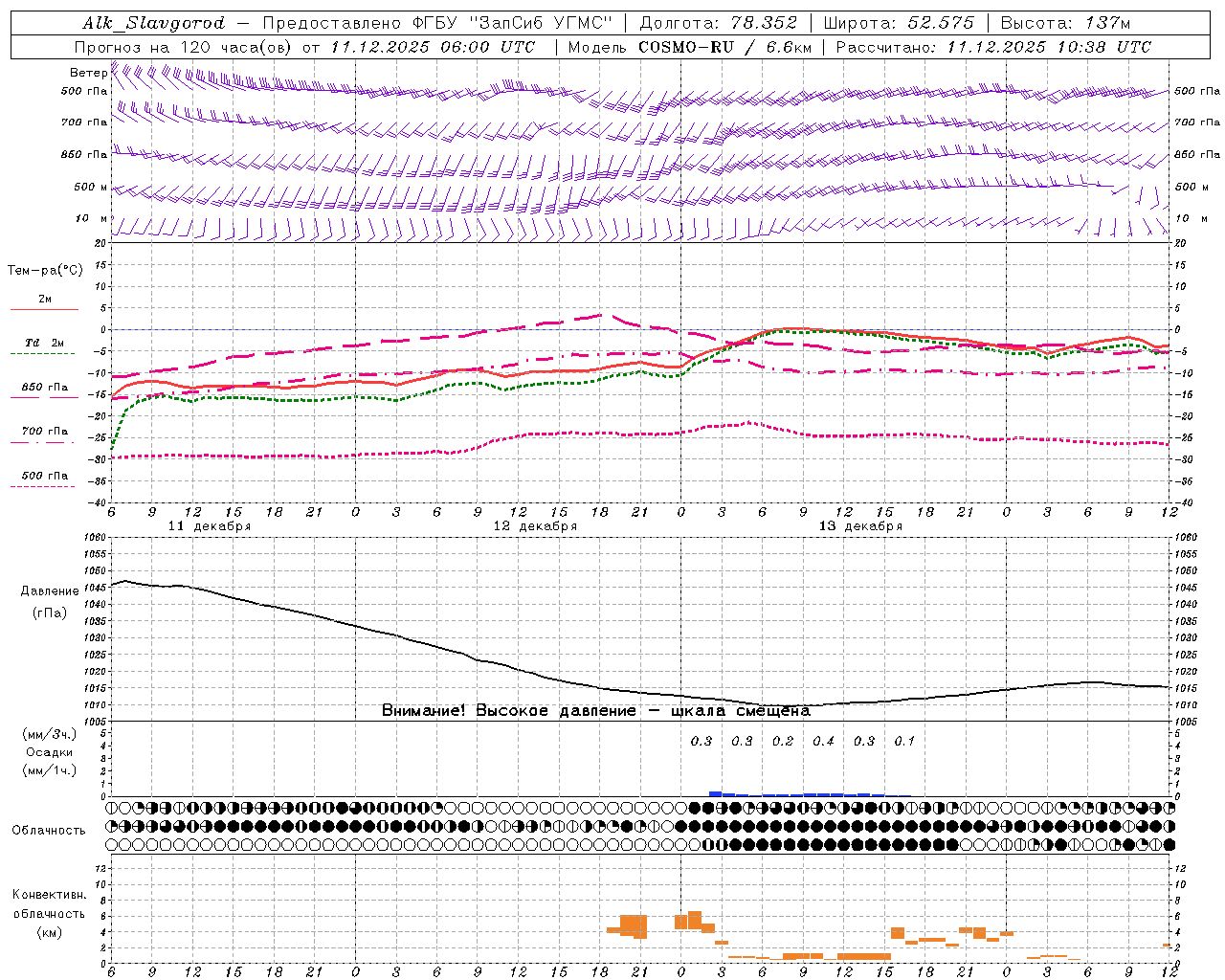1225x980 pixels.
Task: Click the (мм/1ч.) precipitation unit label
Action: pos(50,770)
